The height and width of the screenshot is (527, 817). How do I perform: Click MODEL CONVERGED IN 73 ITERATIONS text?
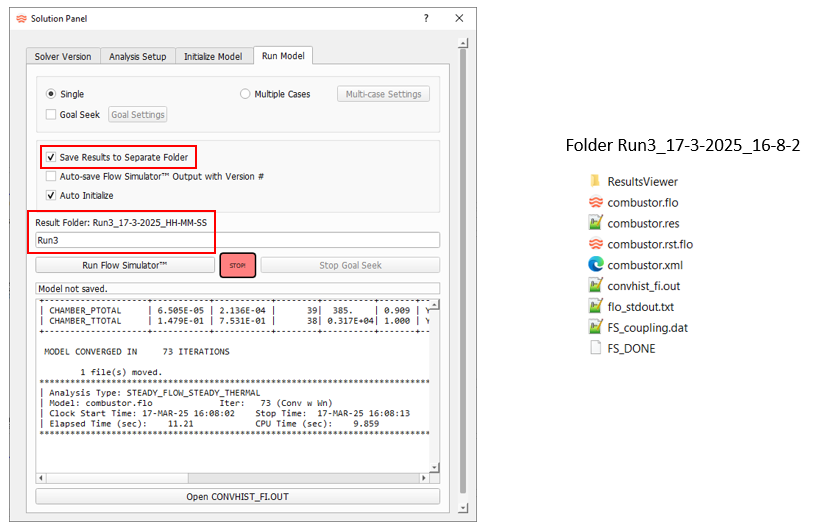137,352
